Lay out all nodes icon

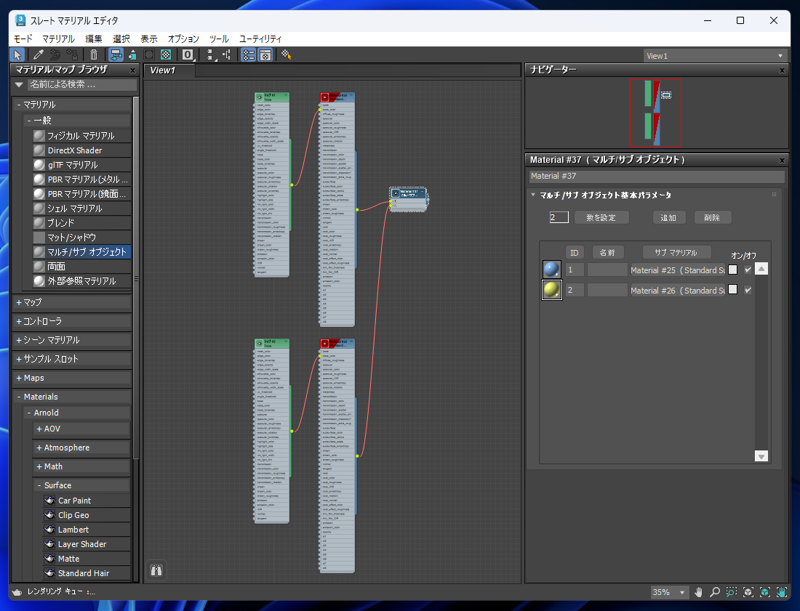pos(210,55)
